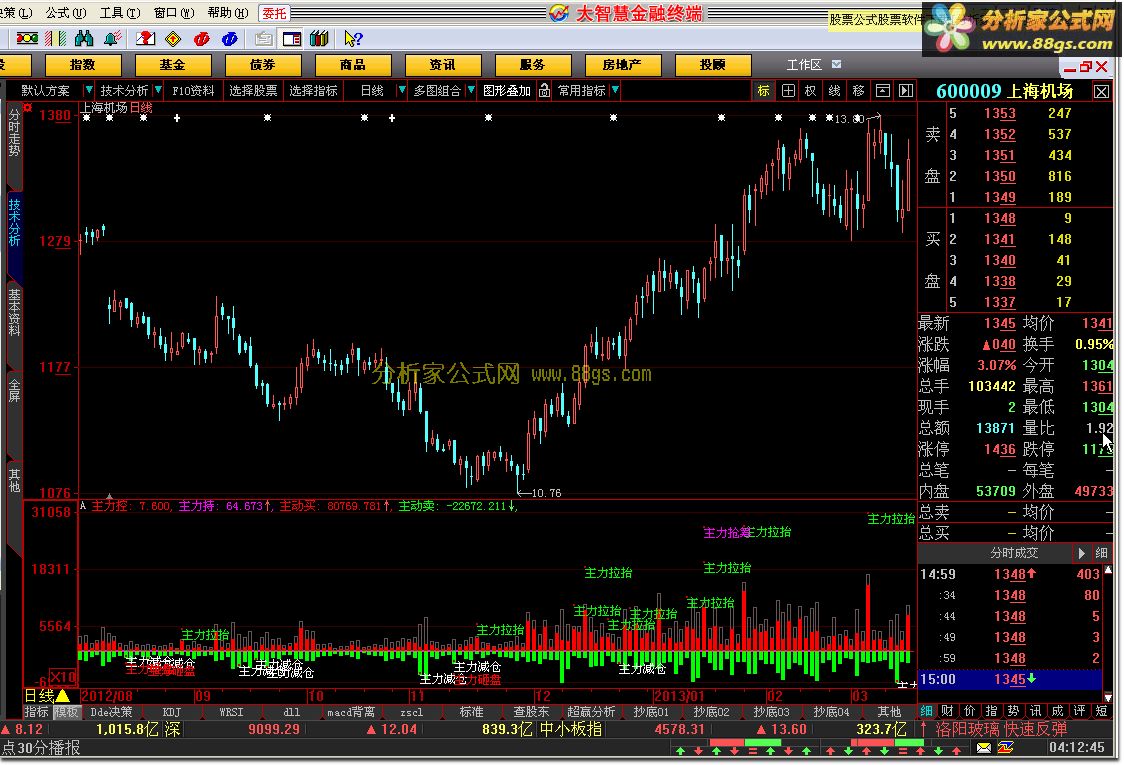Open the books library icon
This screenshot has height=765, width=1124.
319,38
